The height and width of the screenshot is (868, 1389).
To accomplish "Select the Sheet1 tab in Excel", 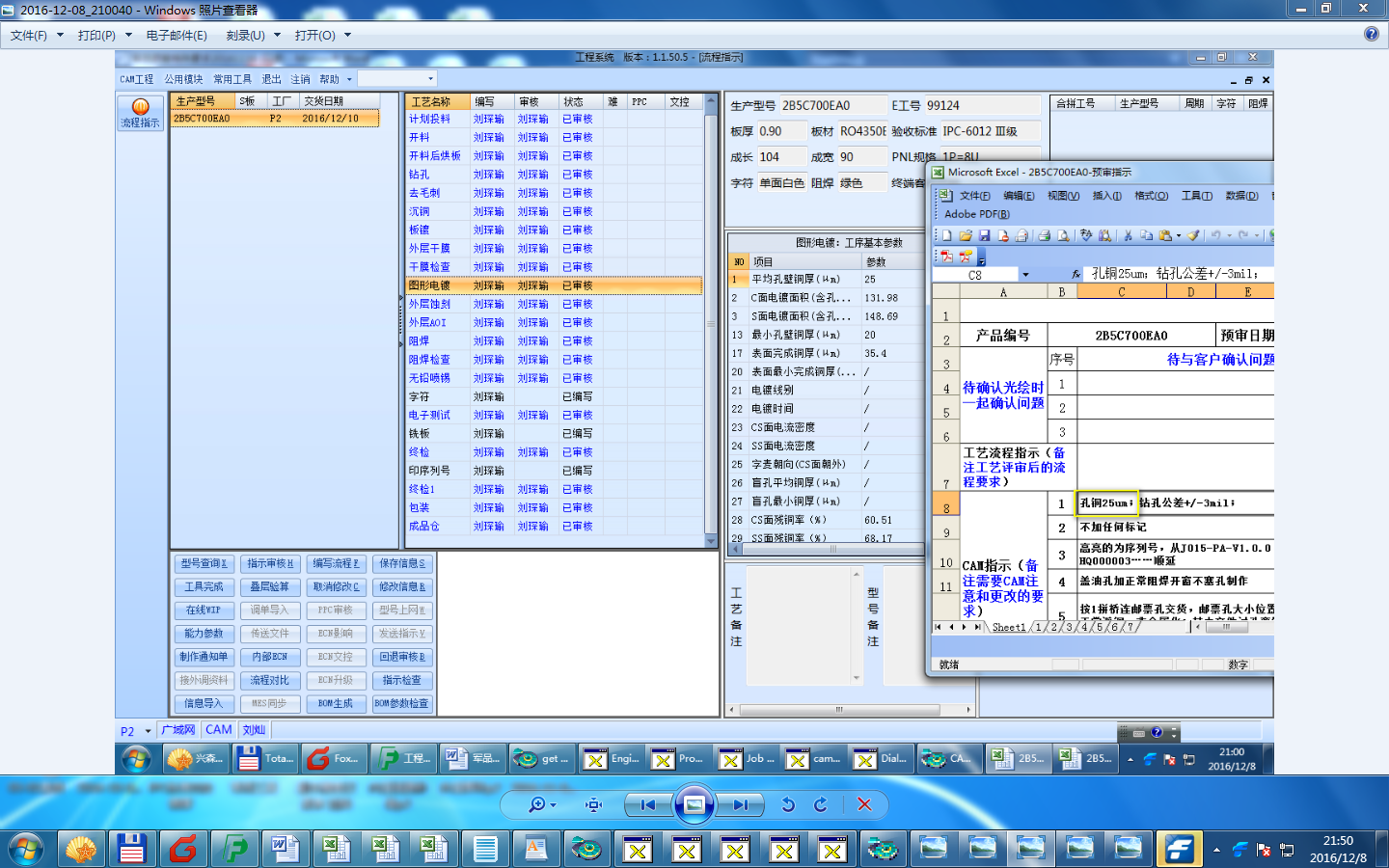I will [x=1009, y=627].
